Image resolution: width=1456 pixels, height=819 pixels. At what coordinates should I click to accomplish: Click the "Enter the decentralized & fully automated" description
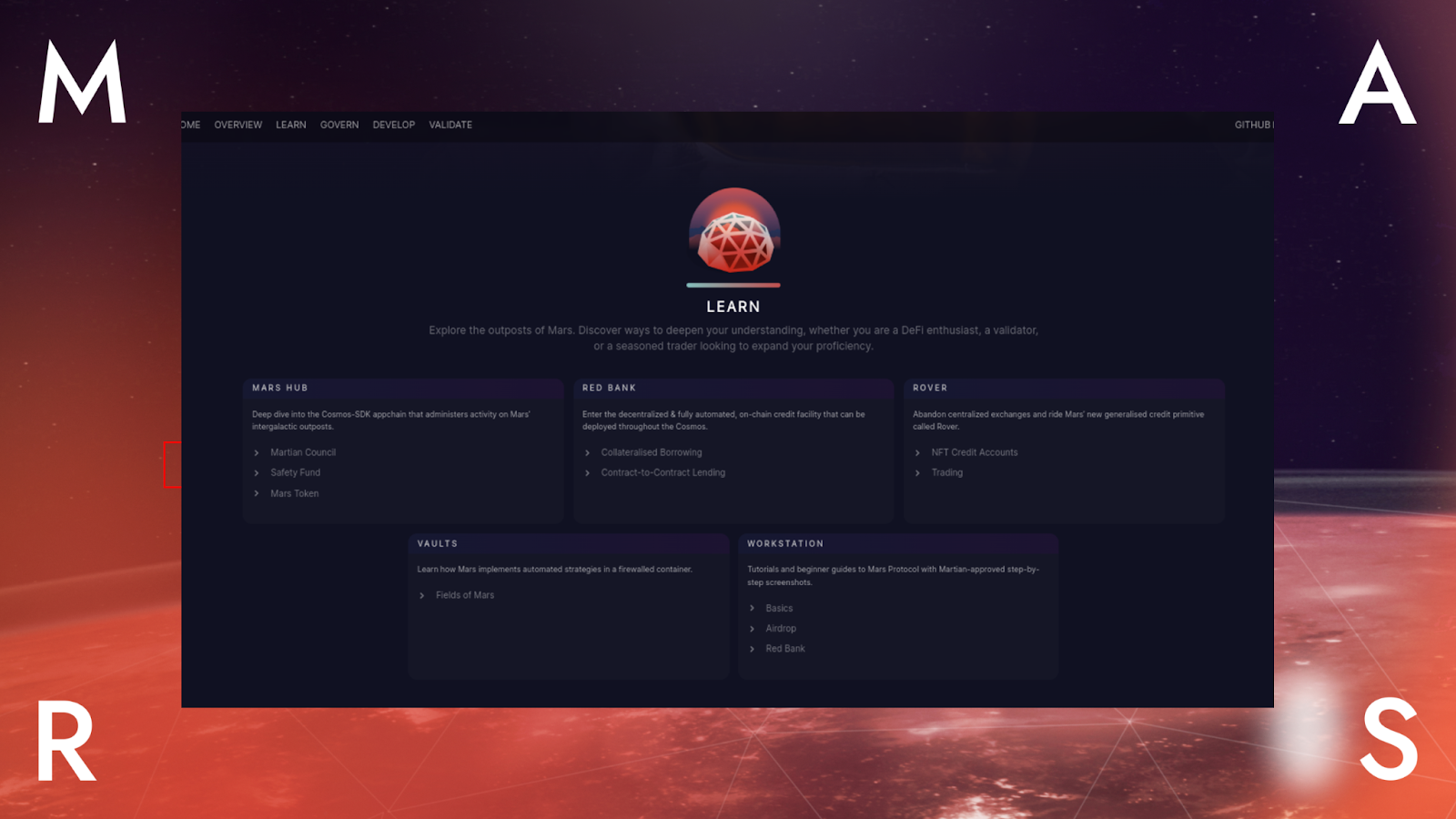(723, 420)
